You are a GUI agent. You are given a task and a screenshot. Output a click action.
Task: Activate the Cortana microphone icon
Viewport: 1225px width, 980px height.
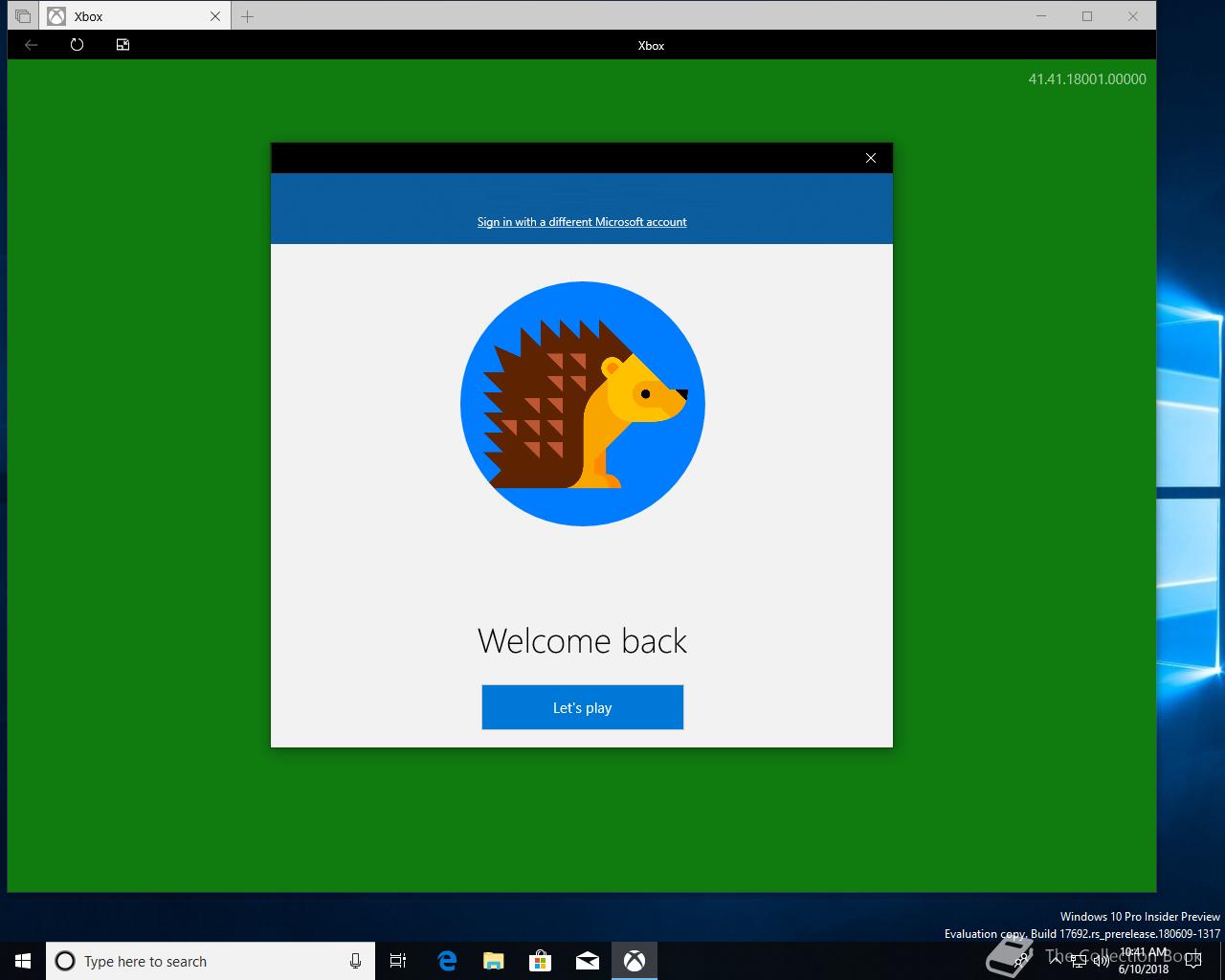coord(355,961)
